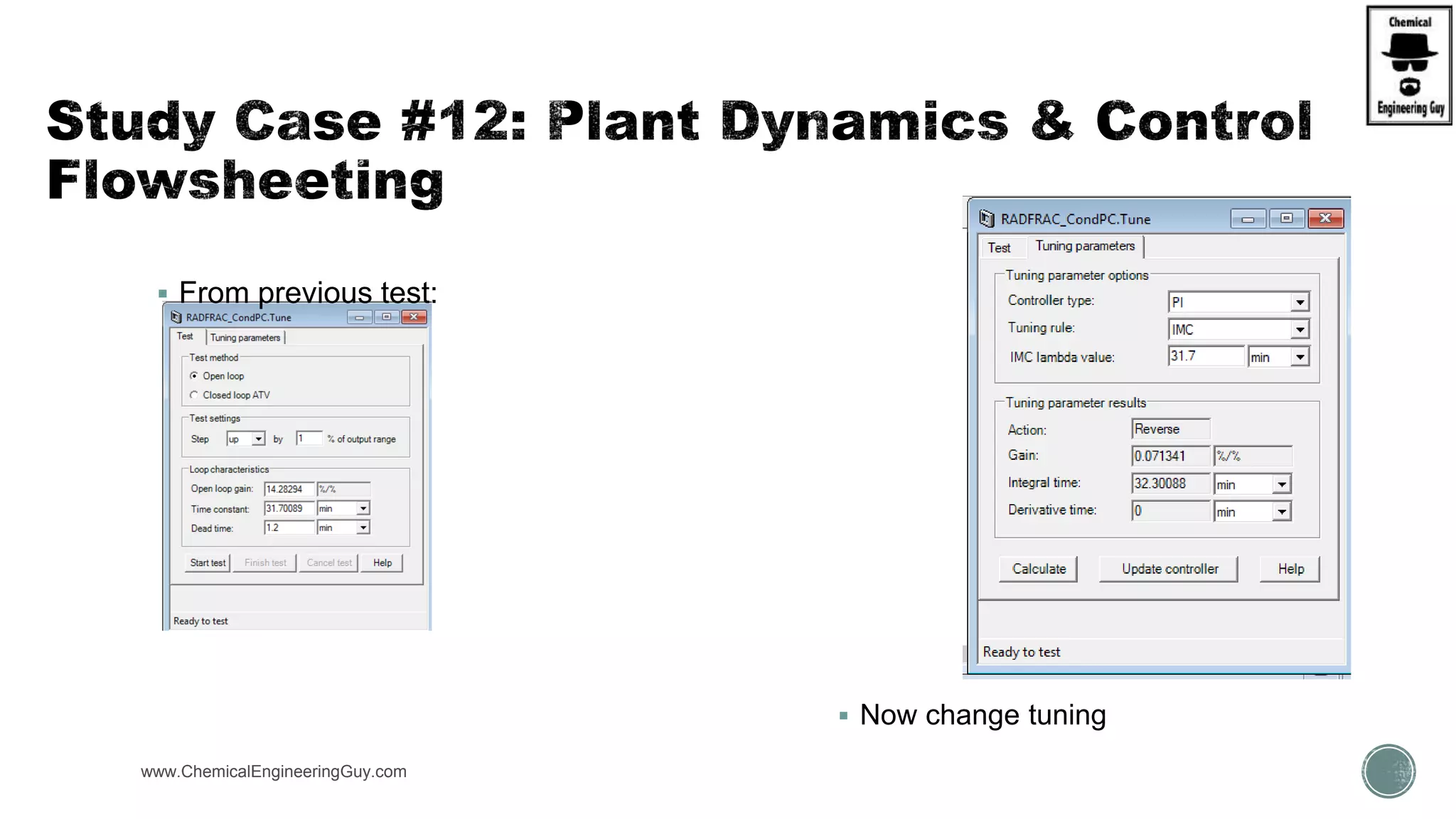This screenshot has width=1456, height=819.
Task: Click the Start test button
Action: pyautogui.click(x=208, y=562)
